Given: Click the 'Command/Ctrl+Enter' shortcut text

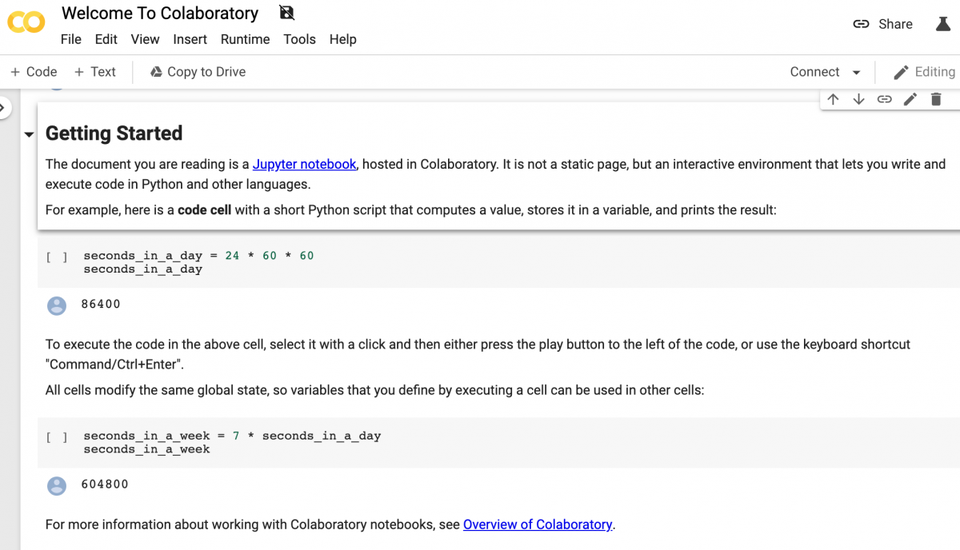Looking at the screenshot, I should click(114, 364).
